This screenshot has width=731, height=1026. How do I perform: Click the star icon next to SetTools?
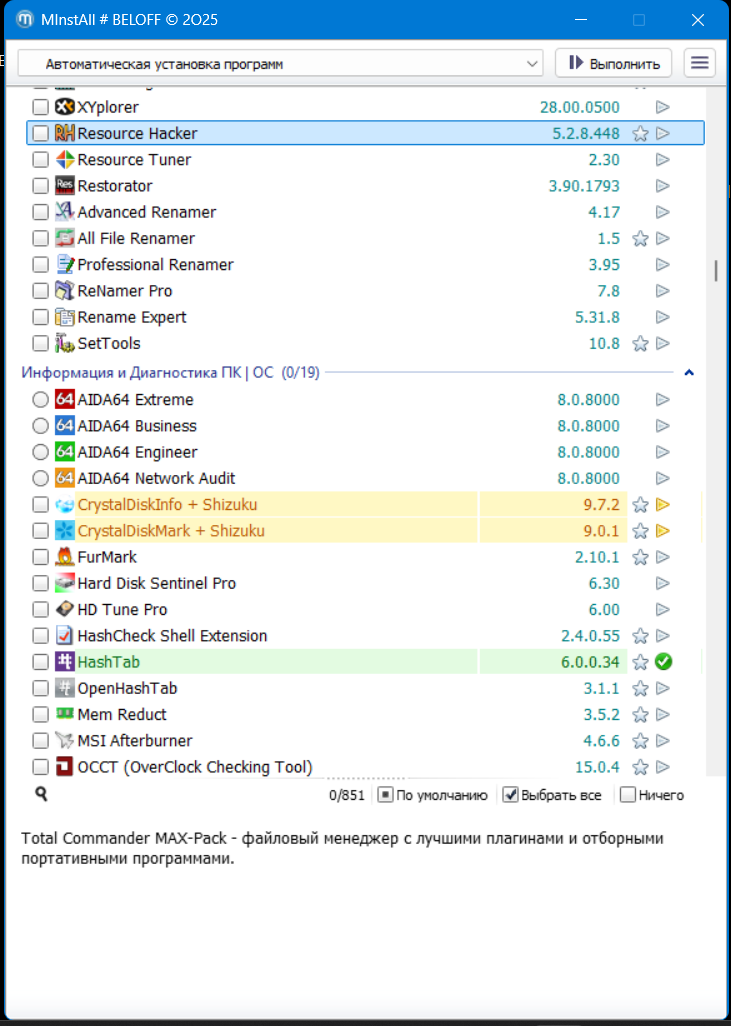tap(641, 343)
